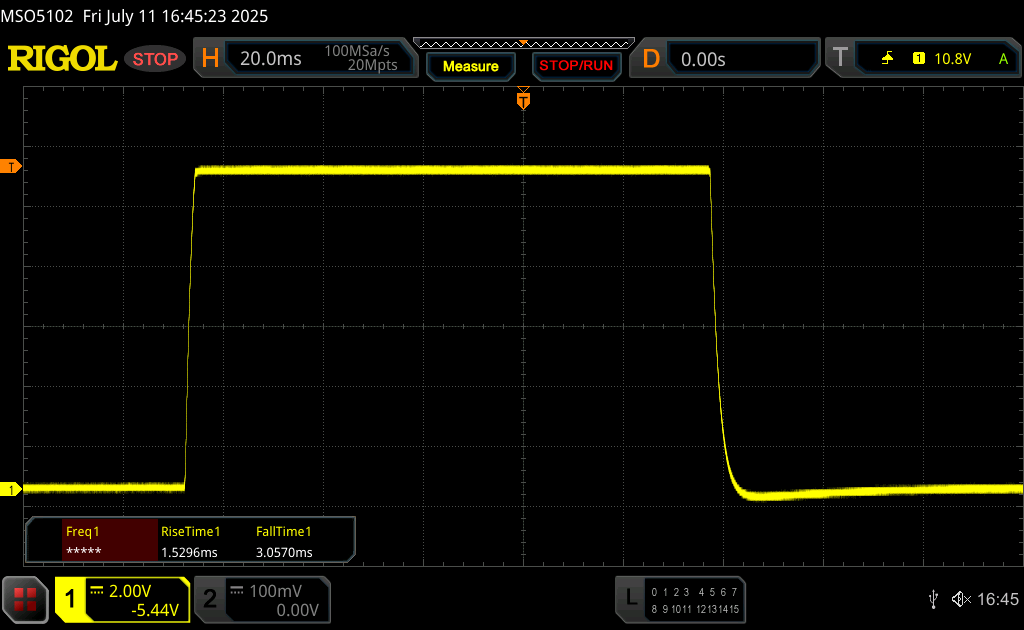
Task: Click the trigger source channel 1 badge
Action: (x=918, y=59)
